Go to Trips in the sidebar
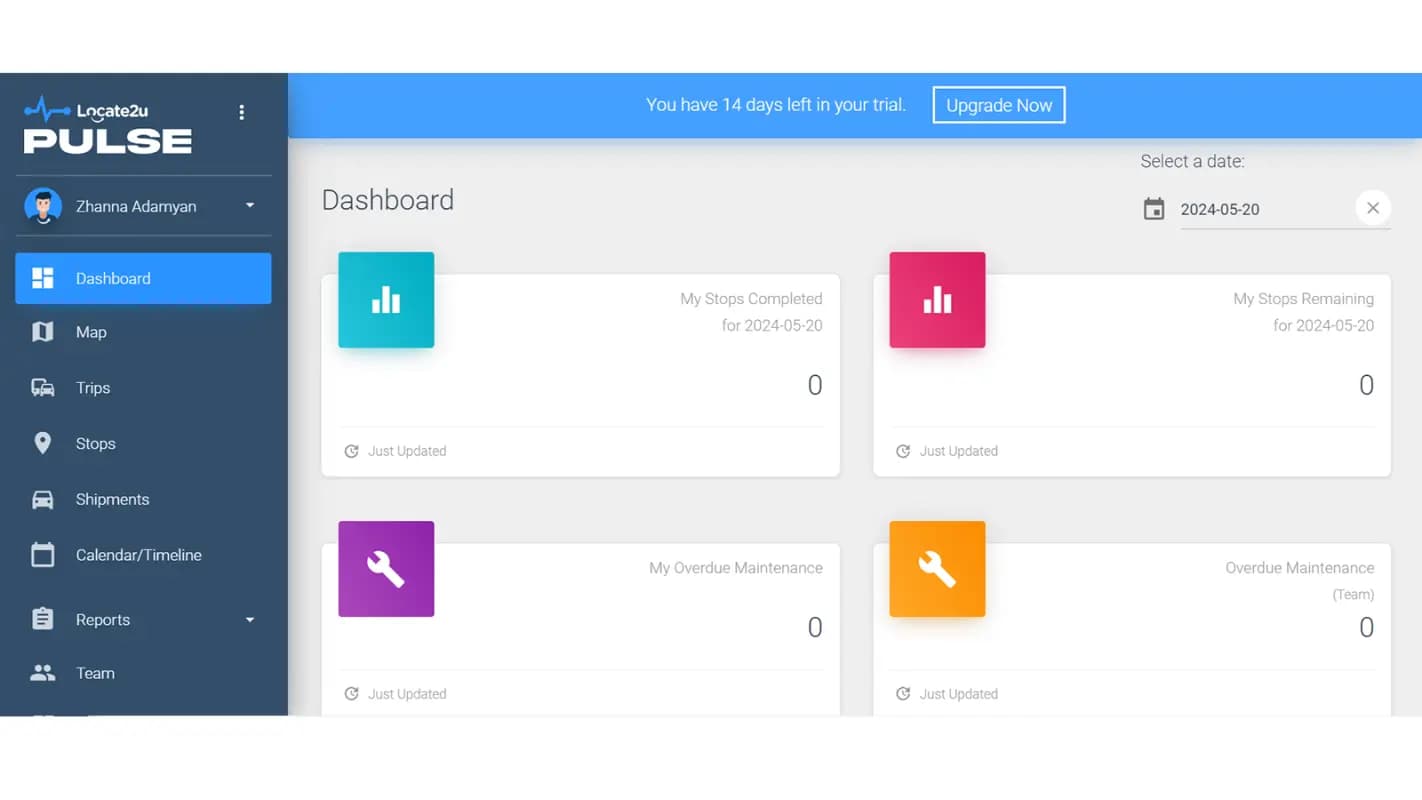 coord(93,388)
